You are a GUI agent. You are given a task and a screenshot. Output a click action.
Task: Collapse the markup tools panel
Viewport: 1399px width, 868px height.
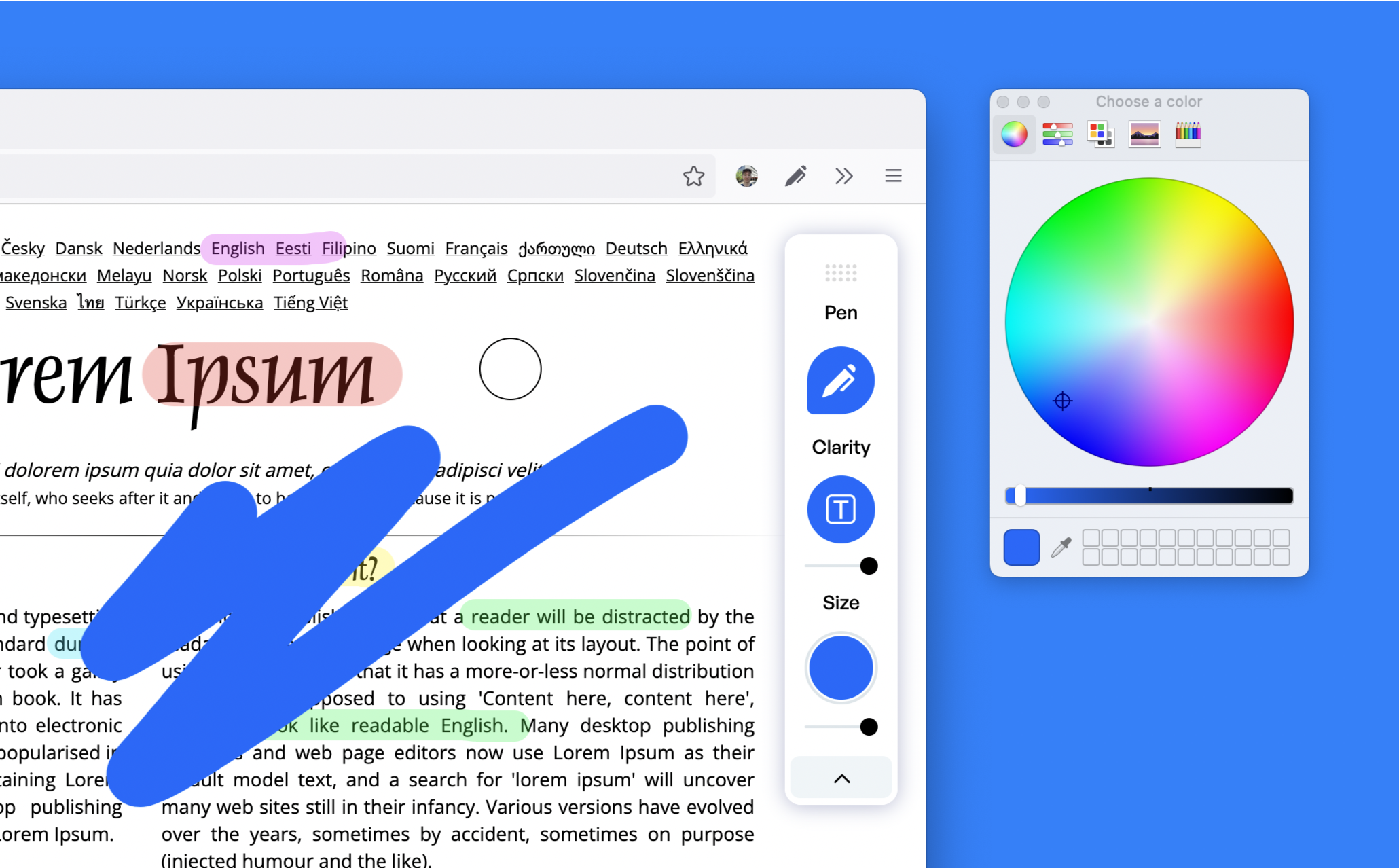pos(841,779)
